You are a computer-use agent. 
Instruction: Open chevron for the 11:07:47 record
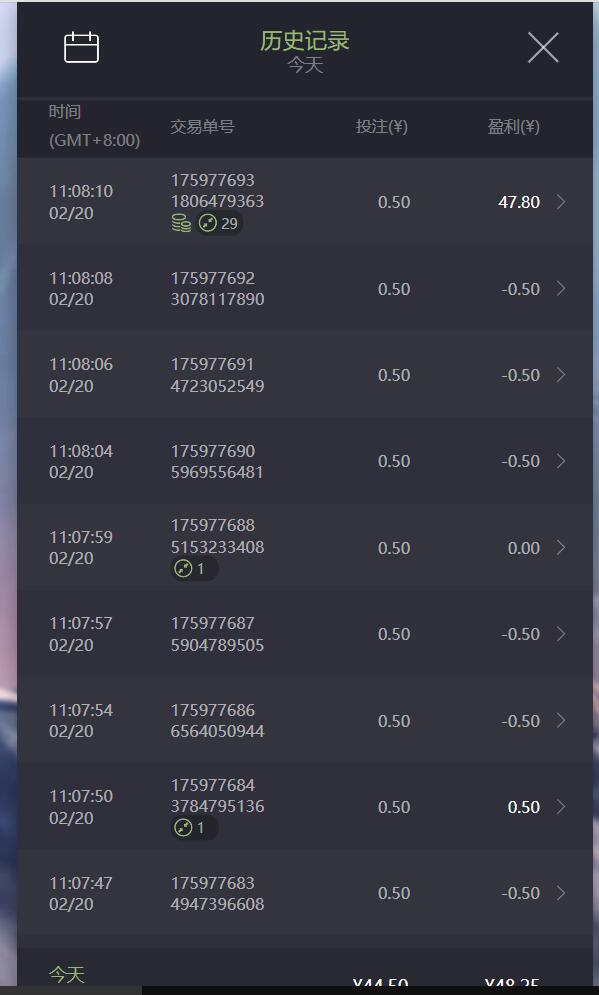[561, 893]
